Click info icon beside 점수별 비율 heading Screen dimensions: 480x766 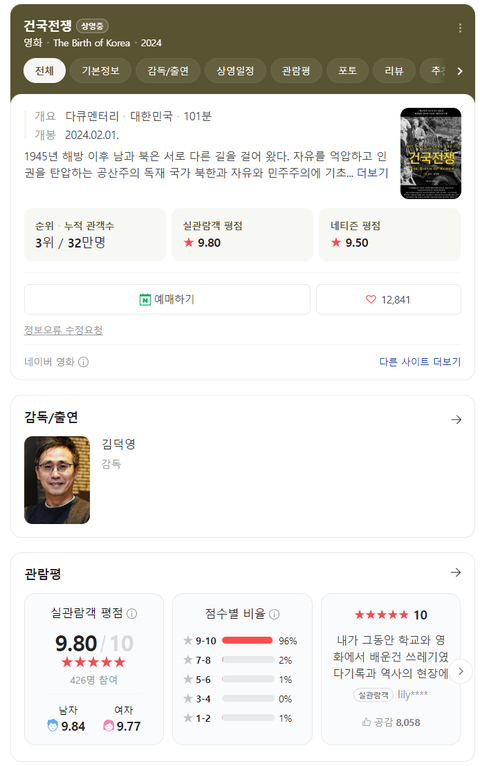(x=274, y=614)
